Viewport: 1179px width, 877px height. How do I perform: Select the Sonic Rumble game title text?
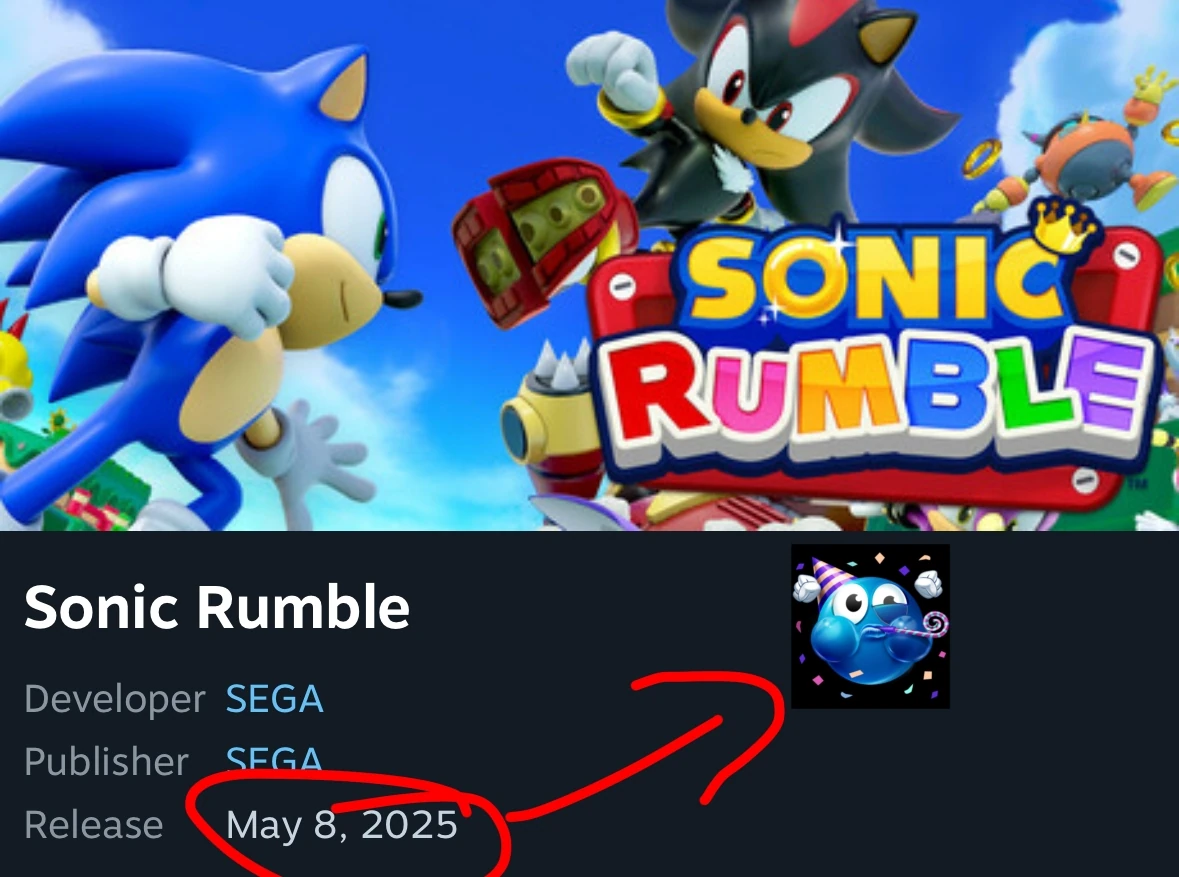click(218, 606)
